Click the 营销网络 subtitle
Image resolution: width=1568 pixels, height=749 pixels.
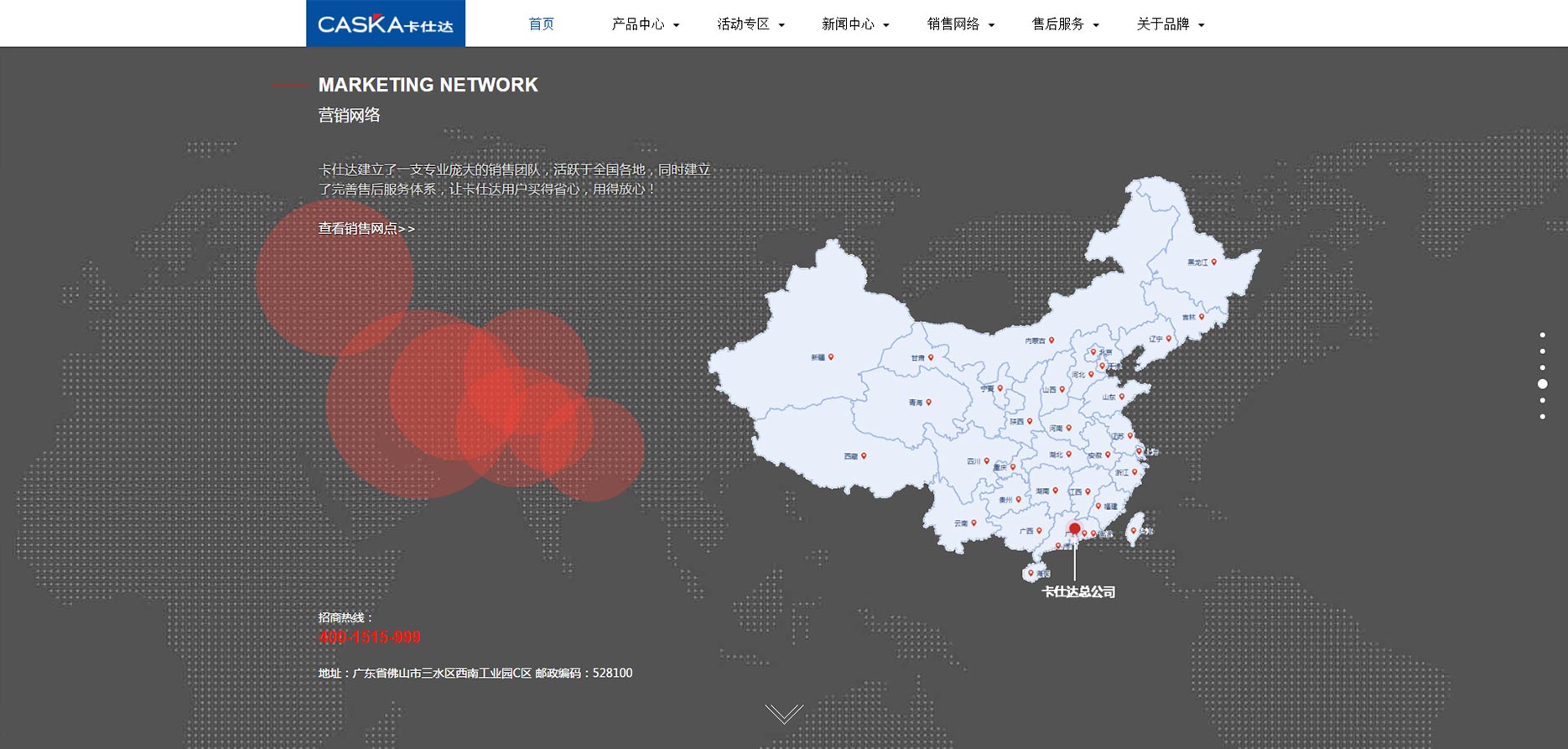coord(349,115)
